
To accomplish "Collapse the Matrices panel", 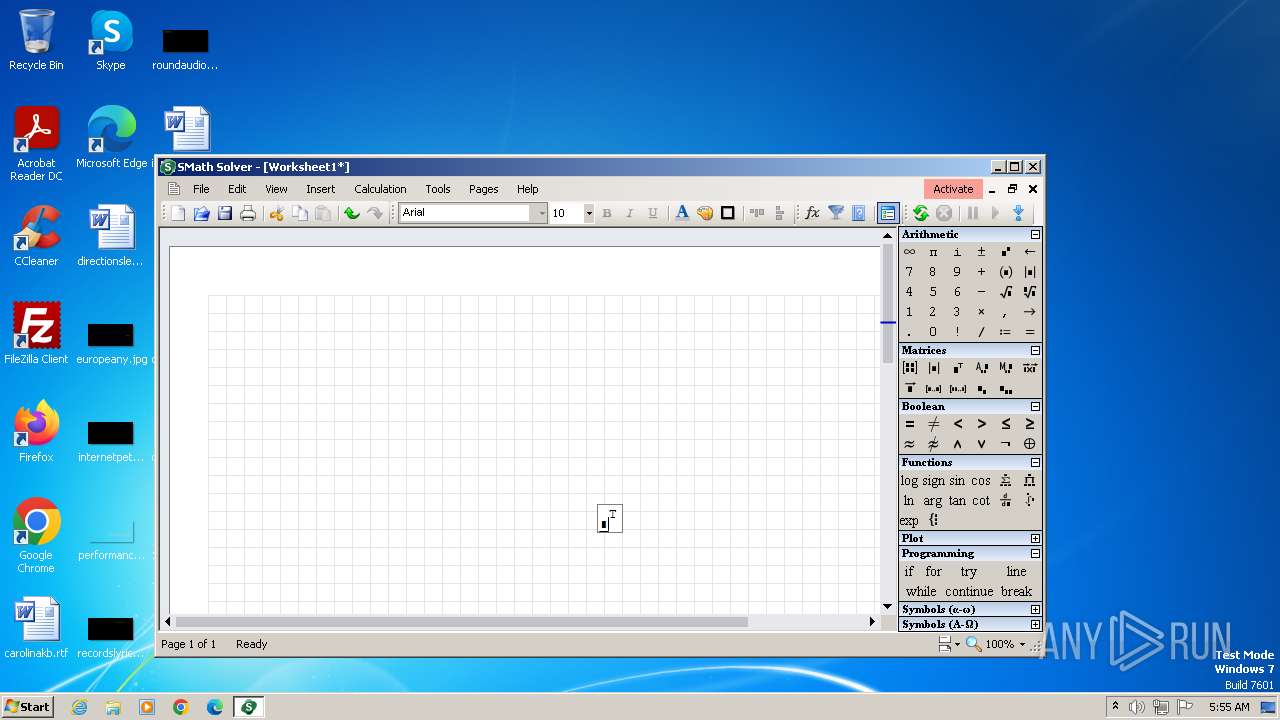I will [1035, 351].
